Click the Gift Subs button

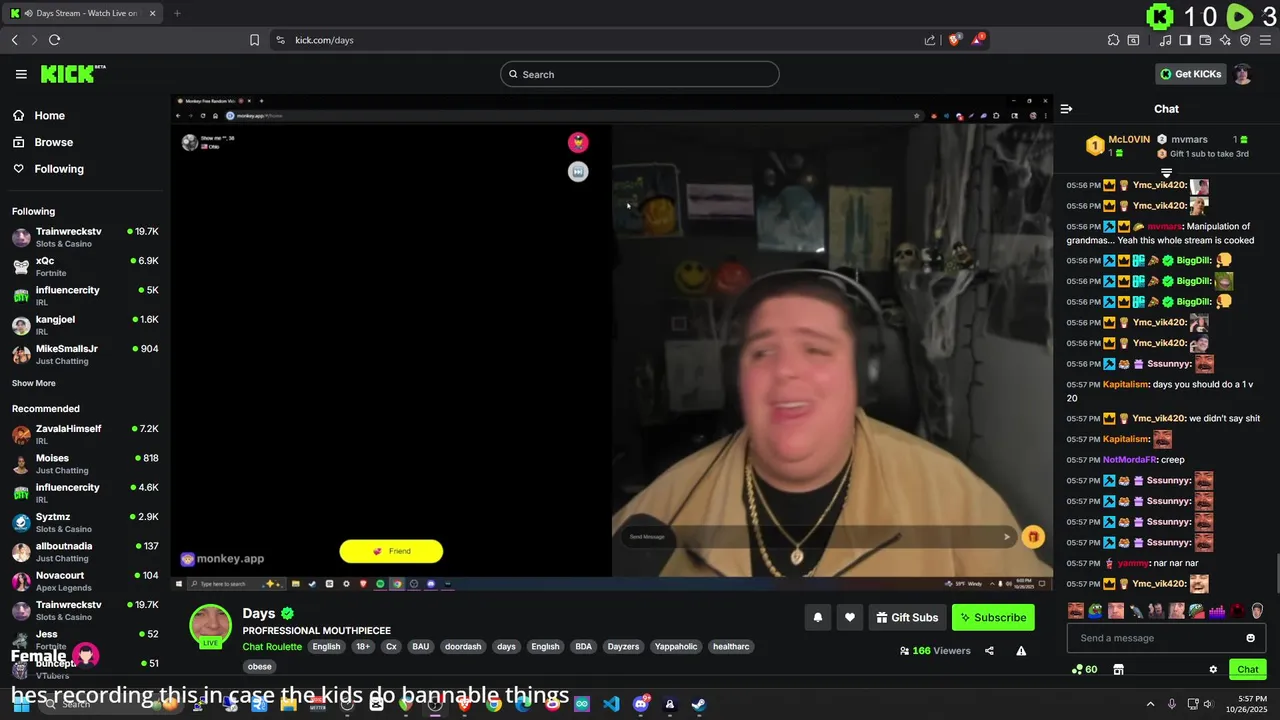(x=907, y=618)
